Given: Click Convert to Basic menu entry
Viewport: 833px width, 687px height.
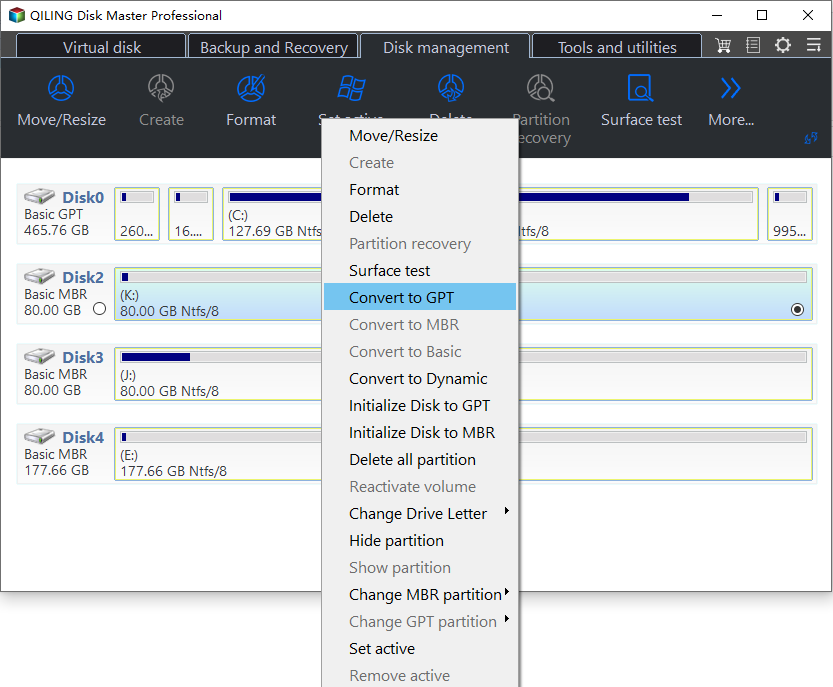Looking at the screenshot, I should point(420,351).
